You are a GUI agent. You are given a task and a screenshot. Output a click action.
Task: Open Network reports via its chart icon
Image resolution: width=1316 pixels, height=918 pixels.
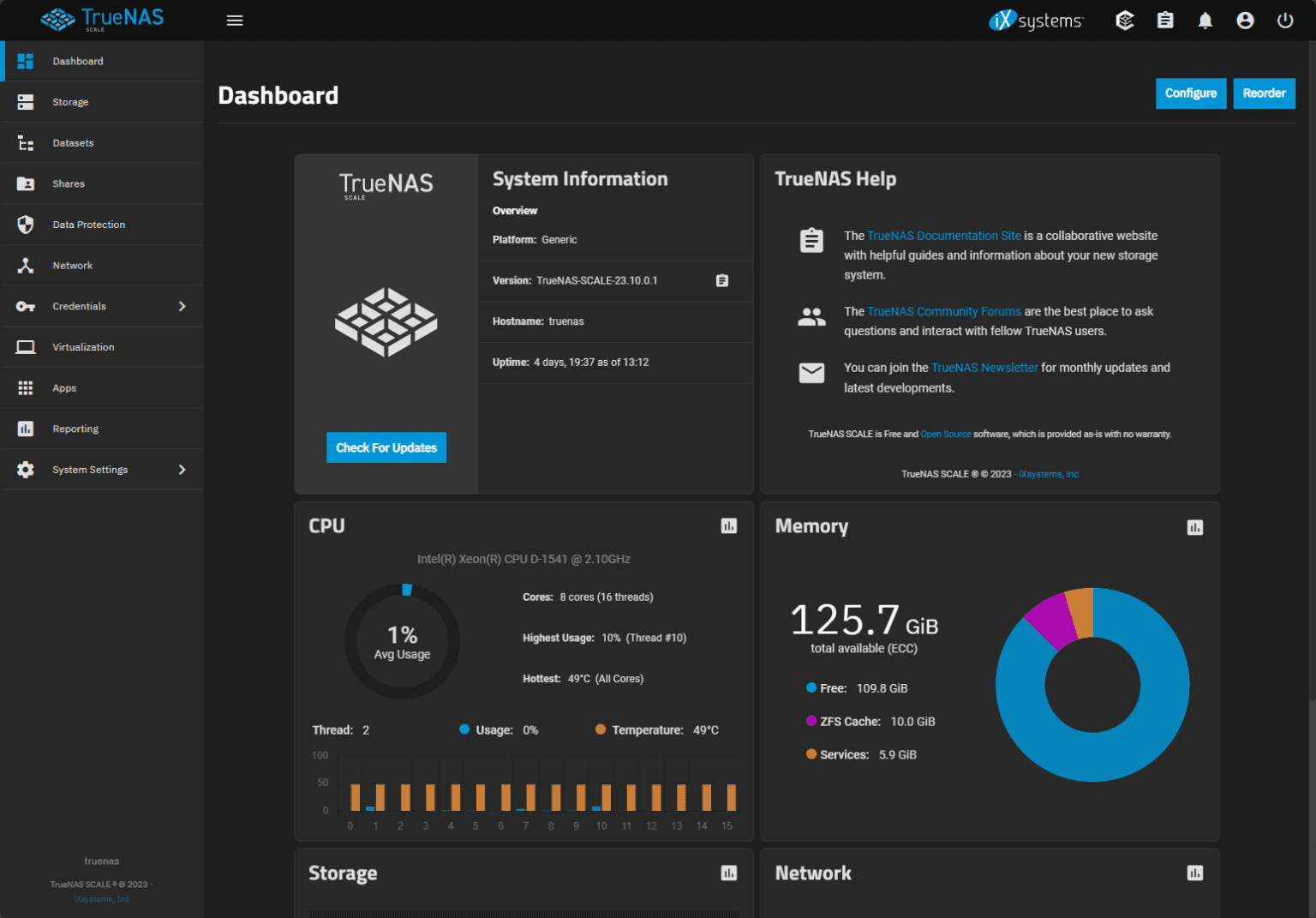coord(1195,873)
